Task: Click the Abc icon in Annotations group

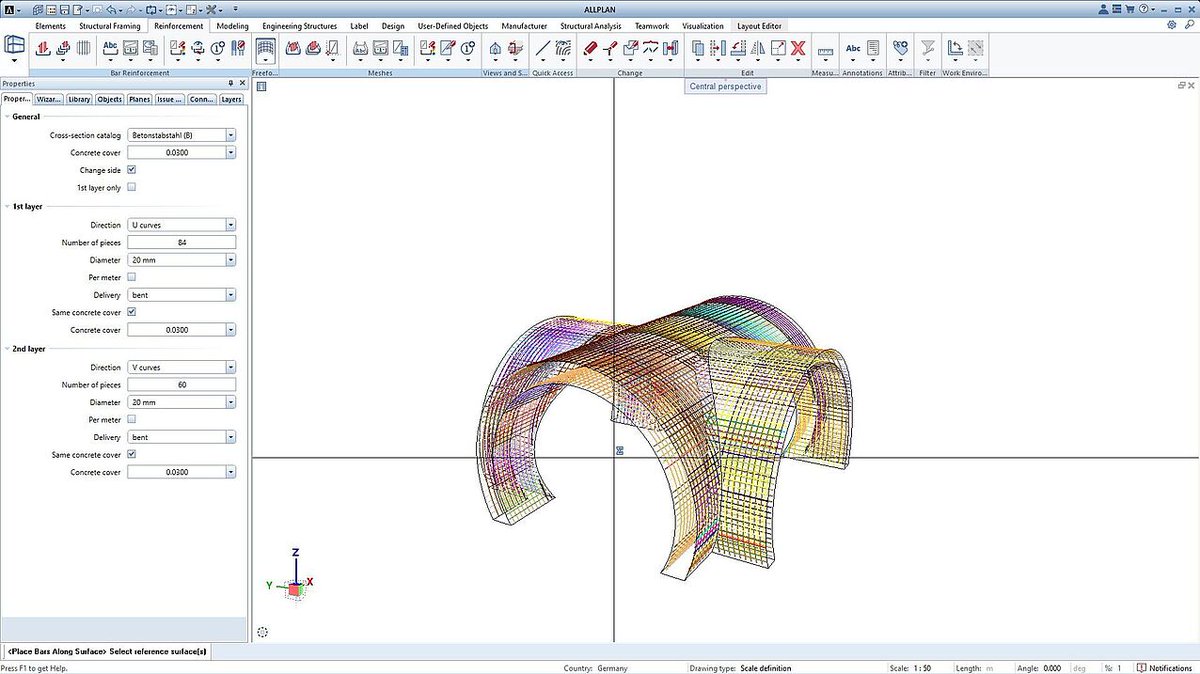Action: [x=853, y=47]
